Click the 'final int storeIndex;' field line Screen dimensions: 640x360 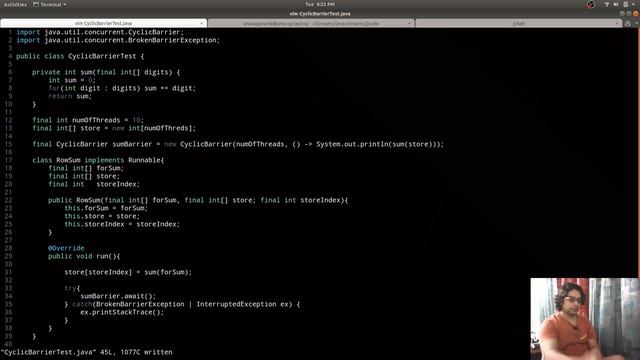click(94, 184)
